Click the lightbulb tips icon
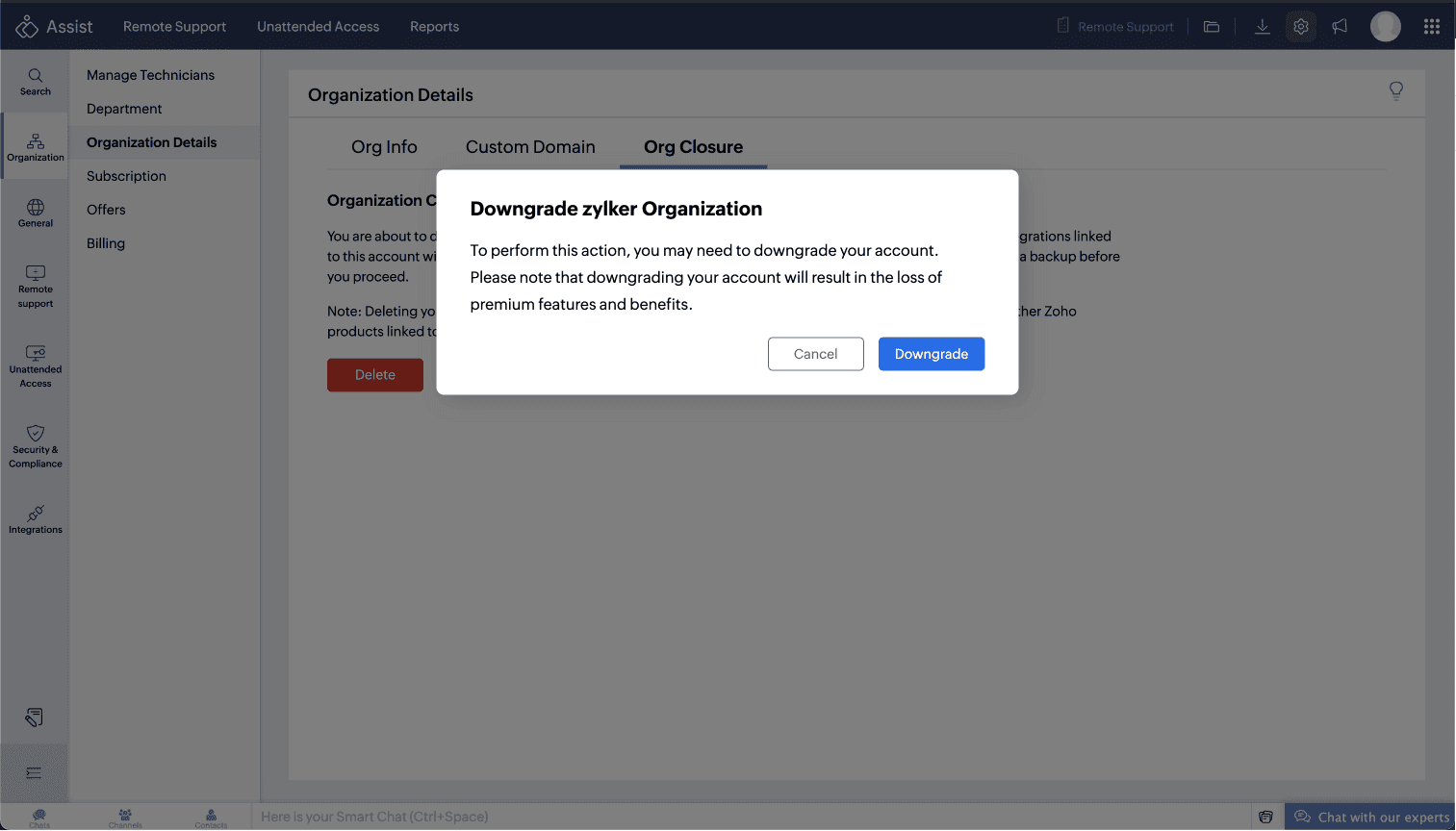Image resolution: width=1456 pixels, height=831 pixels. pyautogui.click(x=1395, y=90)
